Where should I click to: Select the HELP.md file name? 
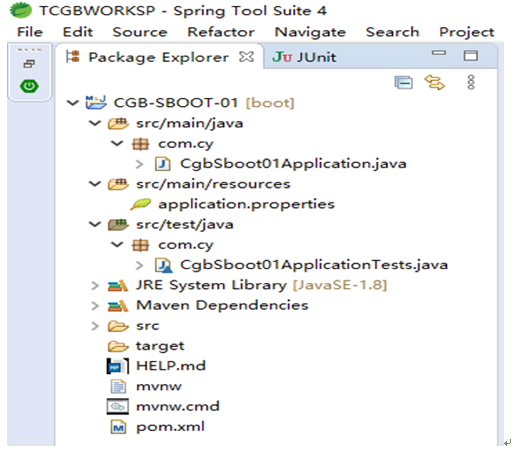[x=171, y=366]
